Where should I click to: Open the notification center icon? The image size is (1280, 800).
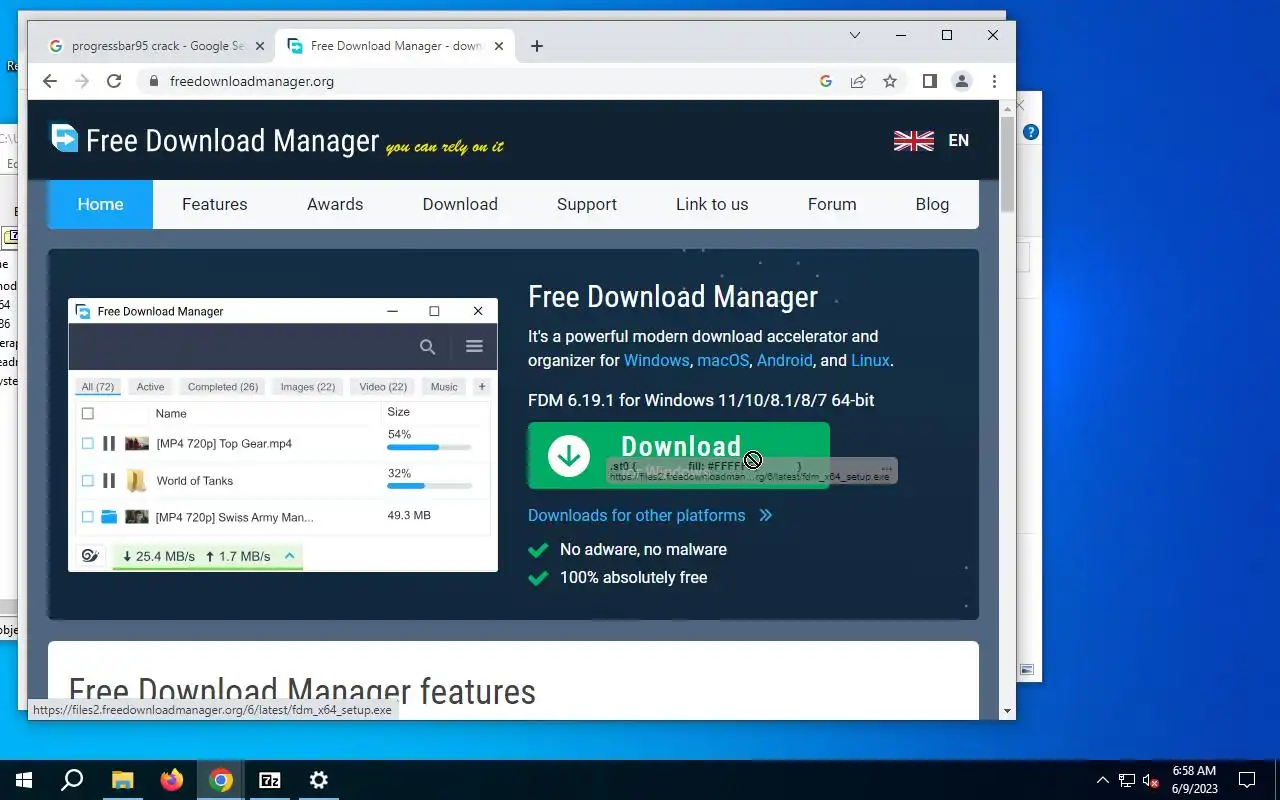(1247, 780)
